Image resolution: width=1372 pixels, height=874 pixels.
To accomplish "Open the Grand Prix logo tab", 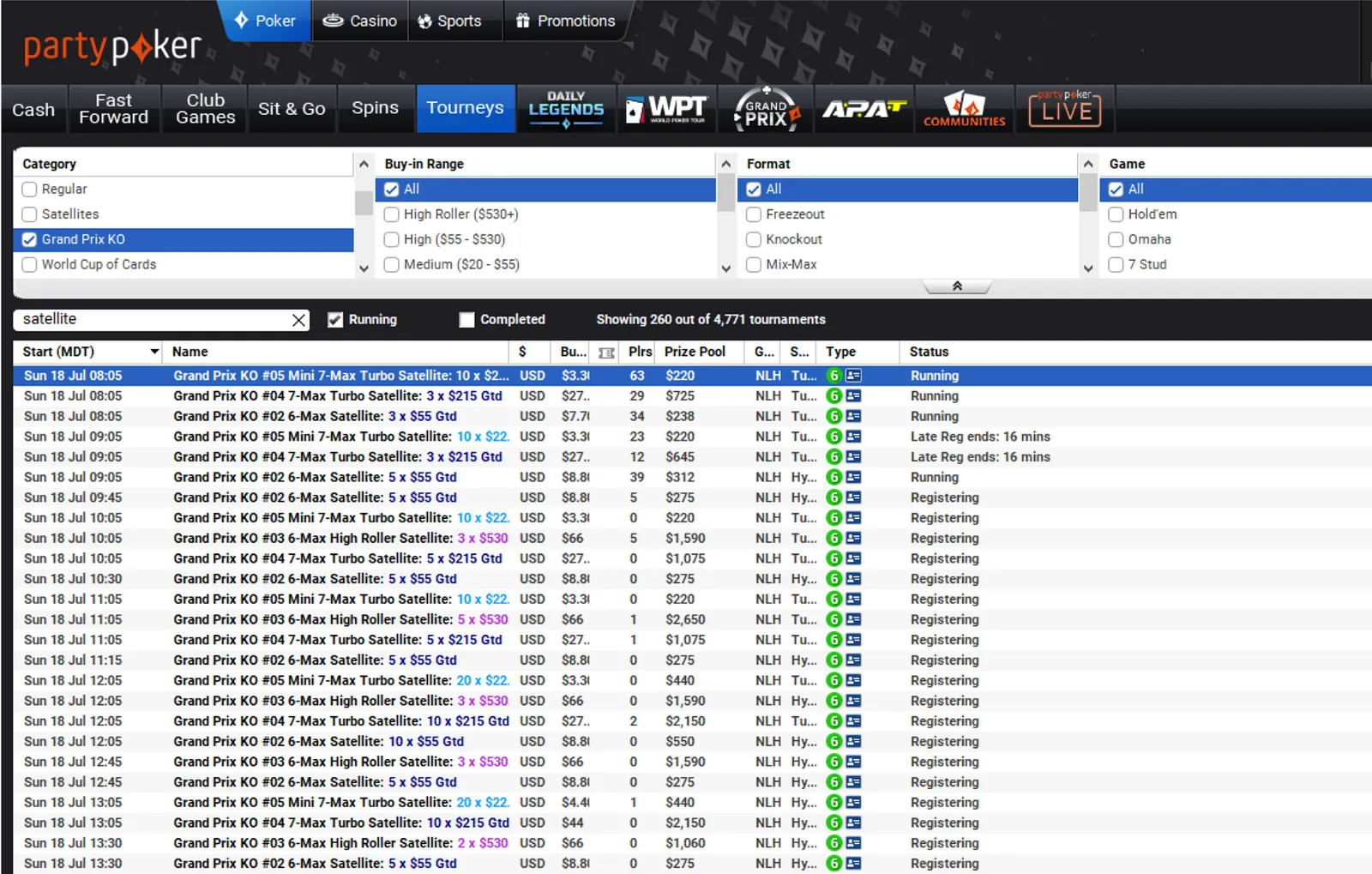I will pos(766,109).
